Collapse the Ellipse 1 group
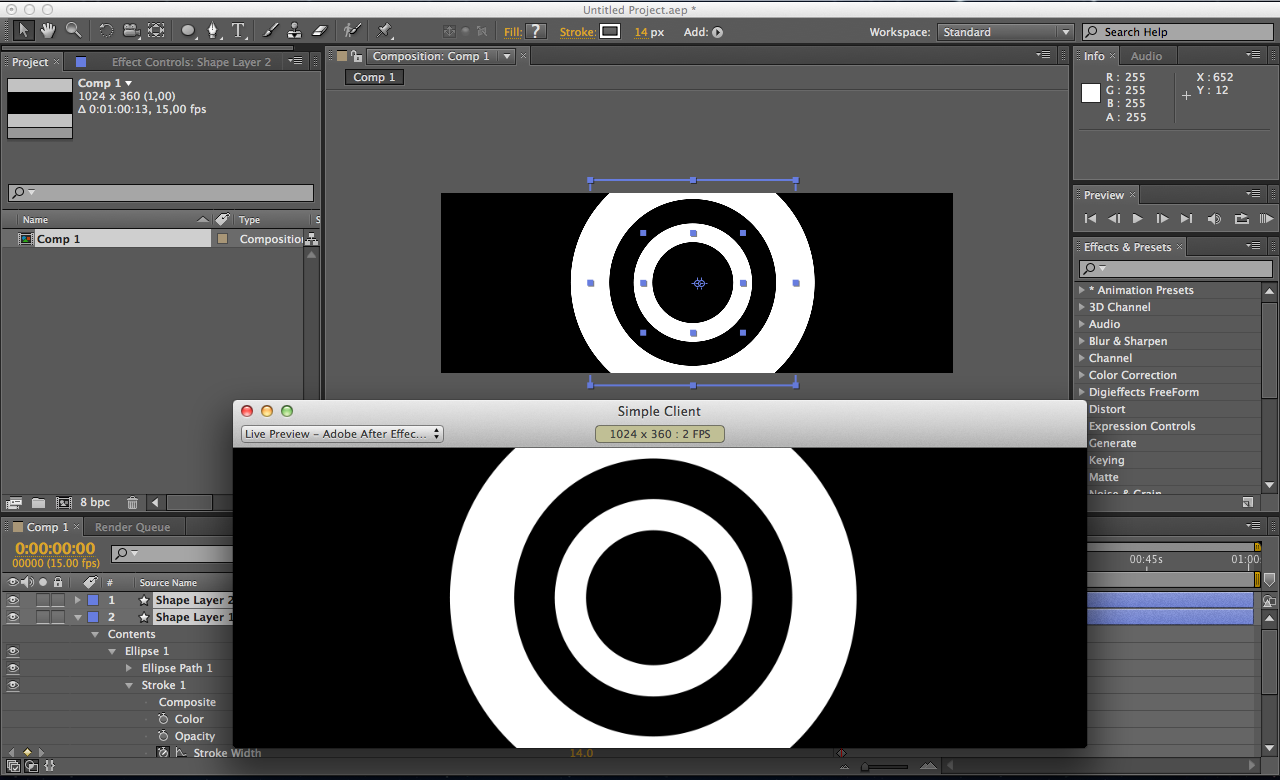The image size is (1280, 780). point(113,651)
